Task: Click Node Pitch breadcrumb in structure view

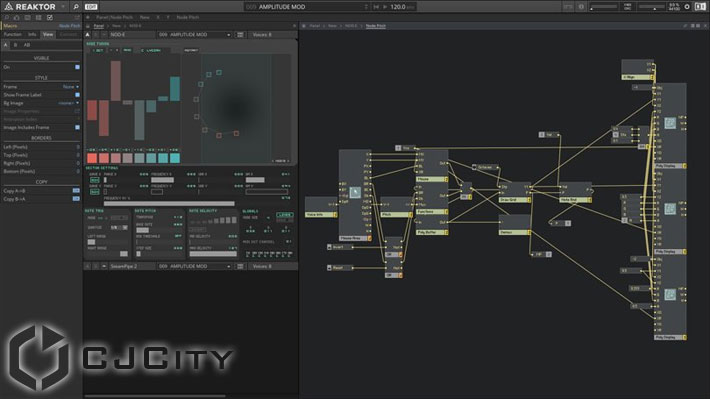Action: pyautogui.click(x=376, y=26)
